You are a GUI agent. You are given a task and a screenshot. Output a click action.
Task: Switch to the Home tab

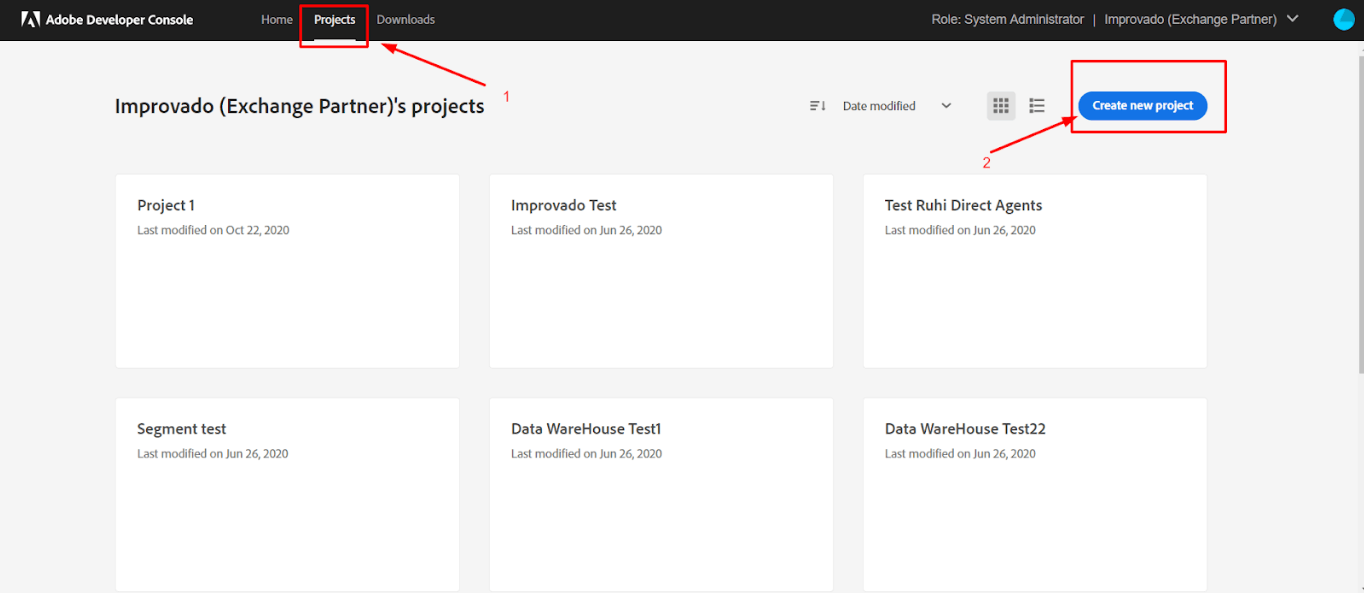click(x=276, y=19)
